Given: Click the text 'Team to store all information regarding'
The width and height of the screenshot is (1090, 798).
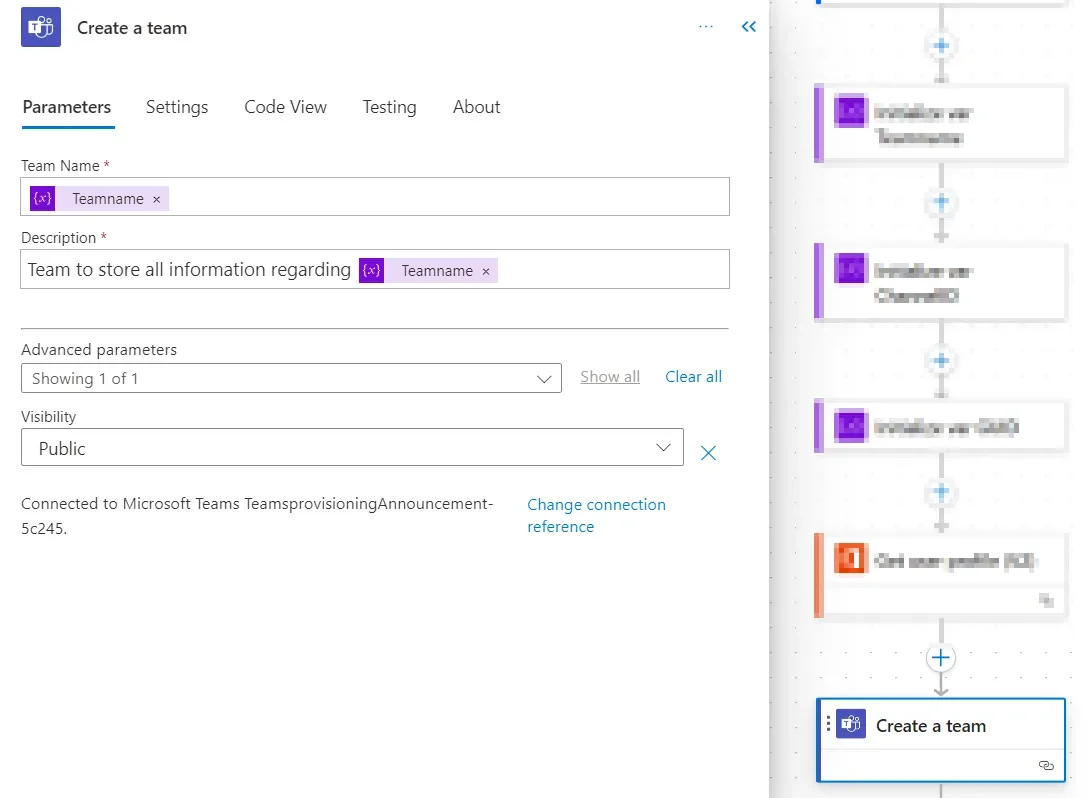Looking at the screenshot, I should tap(189, 270).
